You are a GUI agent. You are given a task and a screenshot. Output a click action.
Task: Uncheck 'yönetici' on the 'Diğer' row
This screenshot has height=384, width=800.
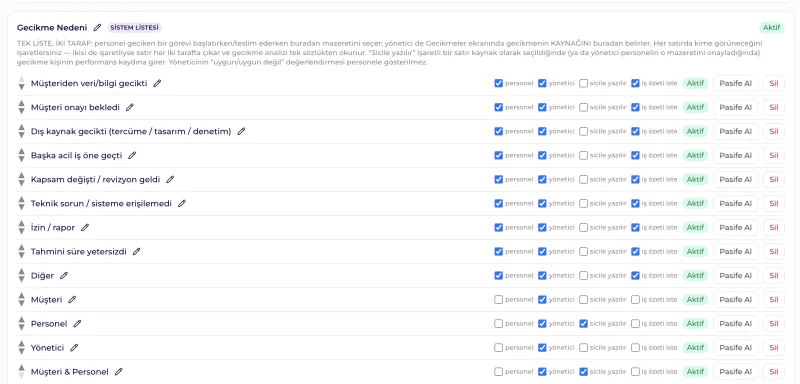pyautogui.click(x=542, y=275)
